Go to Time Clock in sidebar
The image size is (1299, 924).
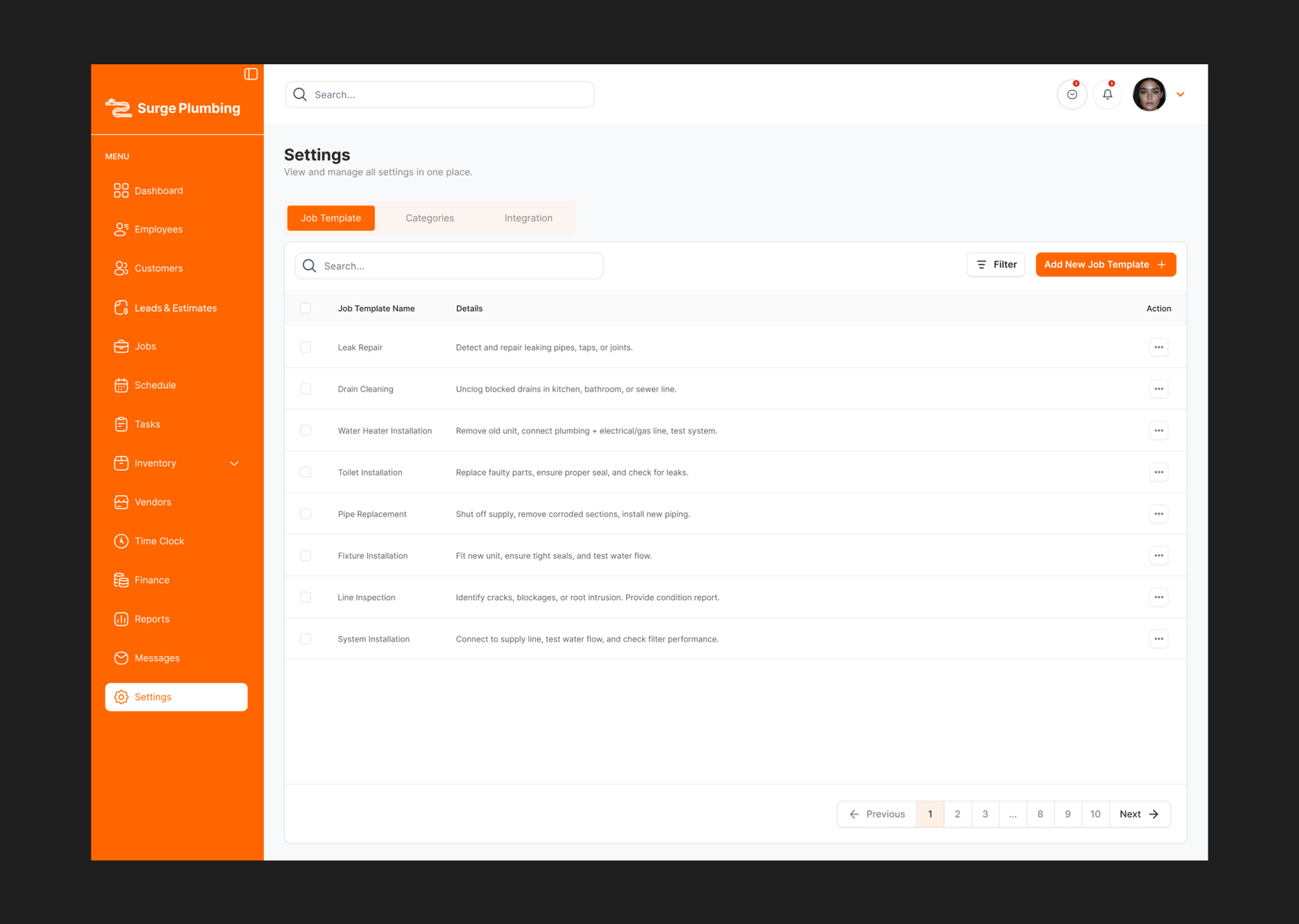[159, 542]
